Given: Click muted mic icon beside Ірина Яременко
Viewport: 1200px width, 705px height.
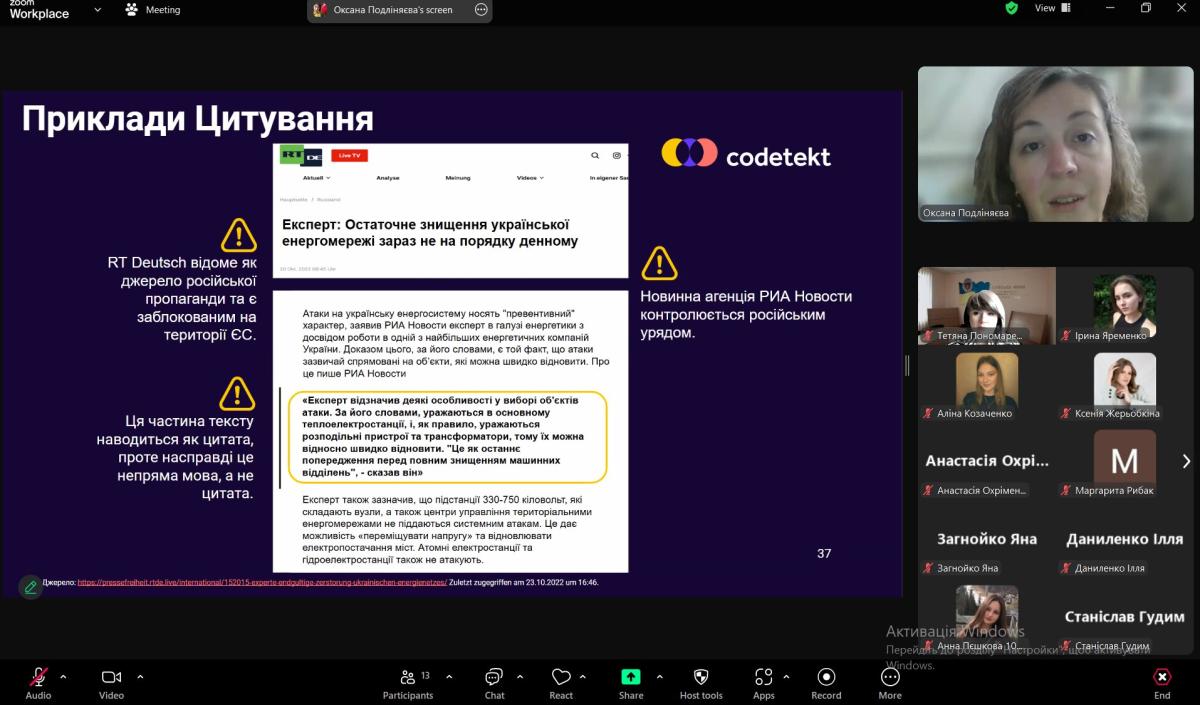Looking at the screenshot, I should pos(1067,336).
